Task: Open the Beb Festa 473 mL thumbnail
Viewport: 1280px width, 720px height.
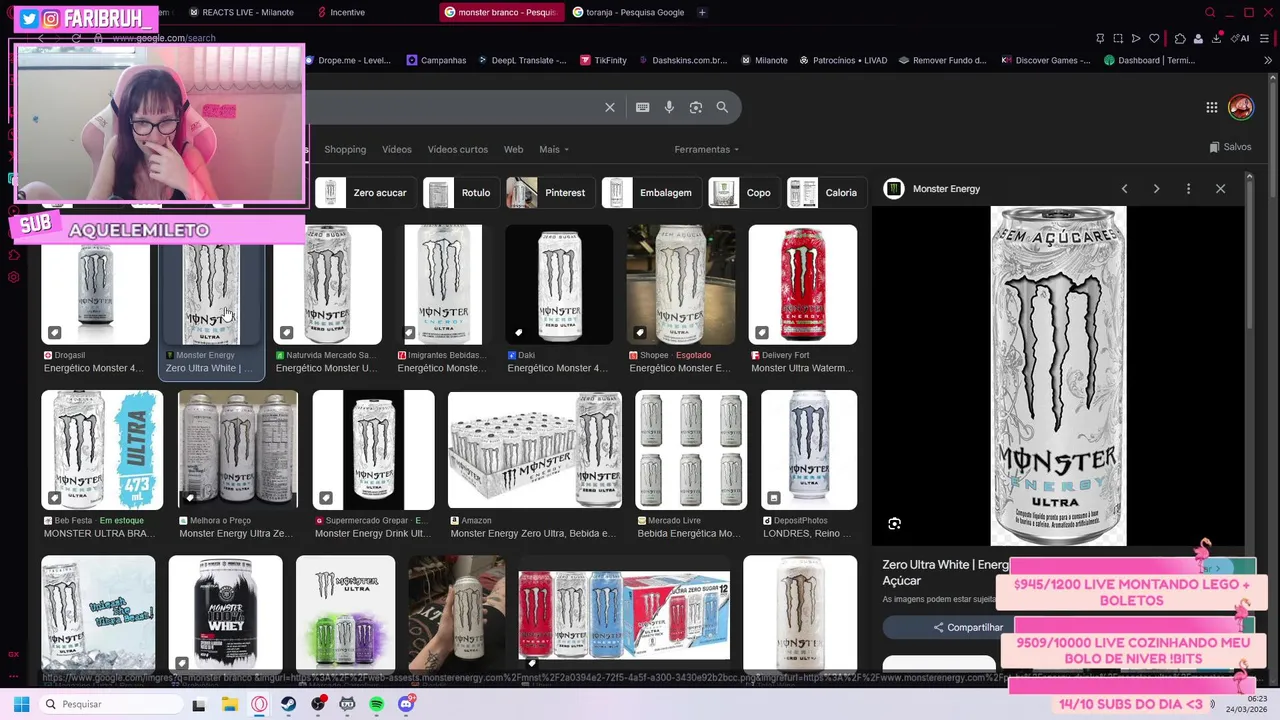Action: [x=102, y=450]
